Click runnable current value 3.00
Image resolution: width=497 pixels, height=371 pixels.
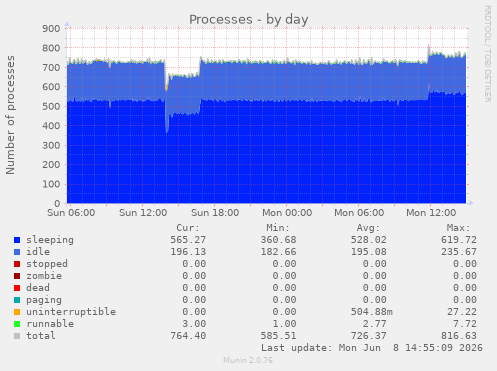[194, 324]
